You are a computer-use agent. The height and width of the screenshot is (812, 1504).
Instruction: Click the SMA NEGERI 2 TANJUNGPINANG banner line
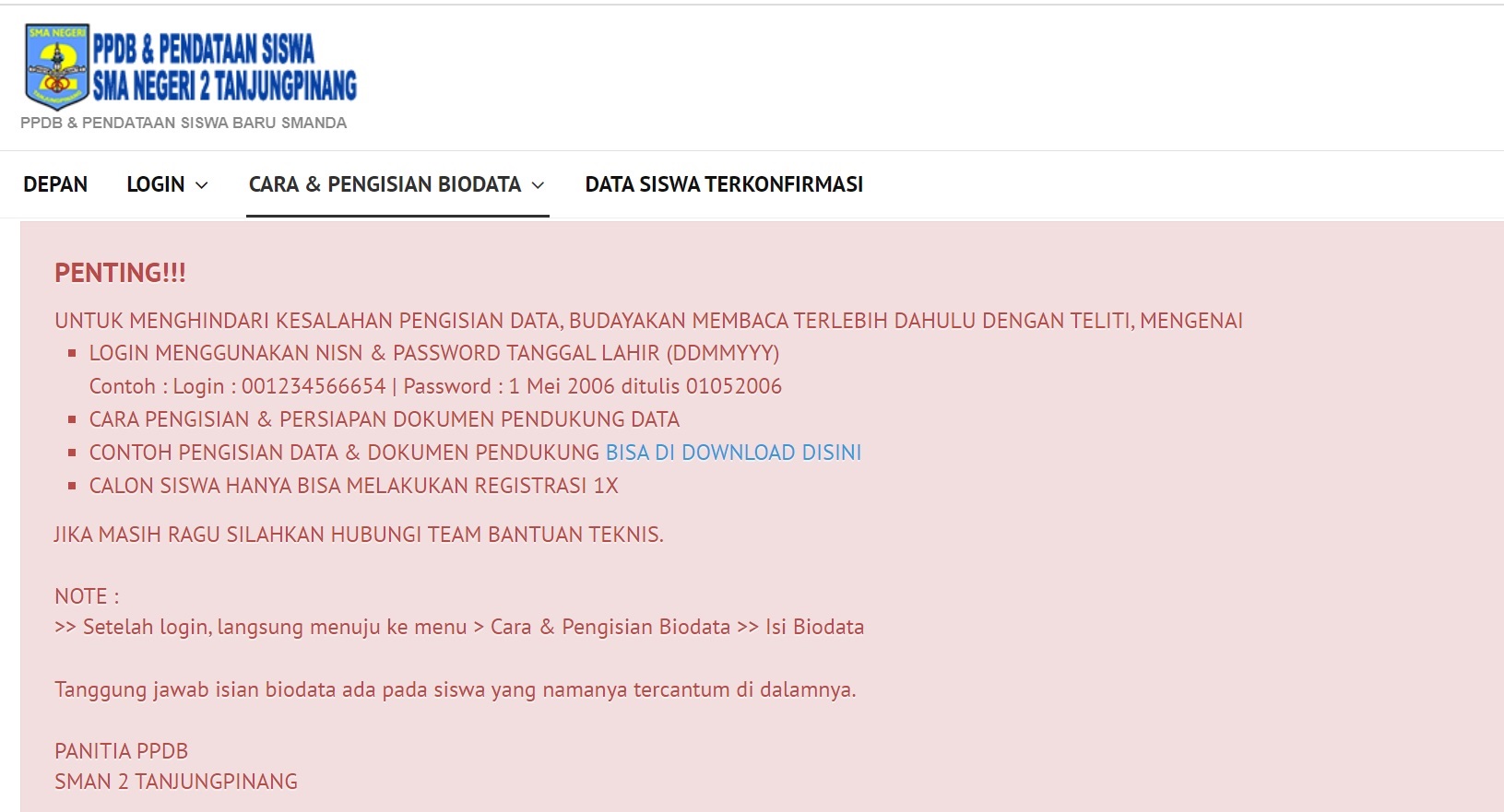(x=224, y=87)
